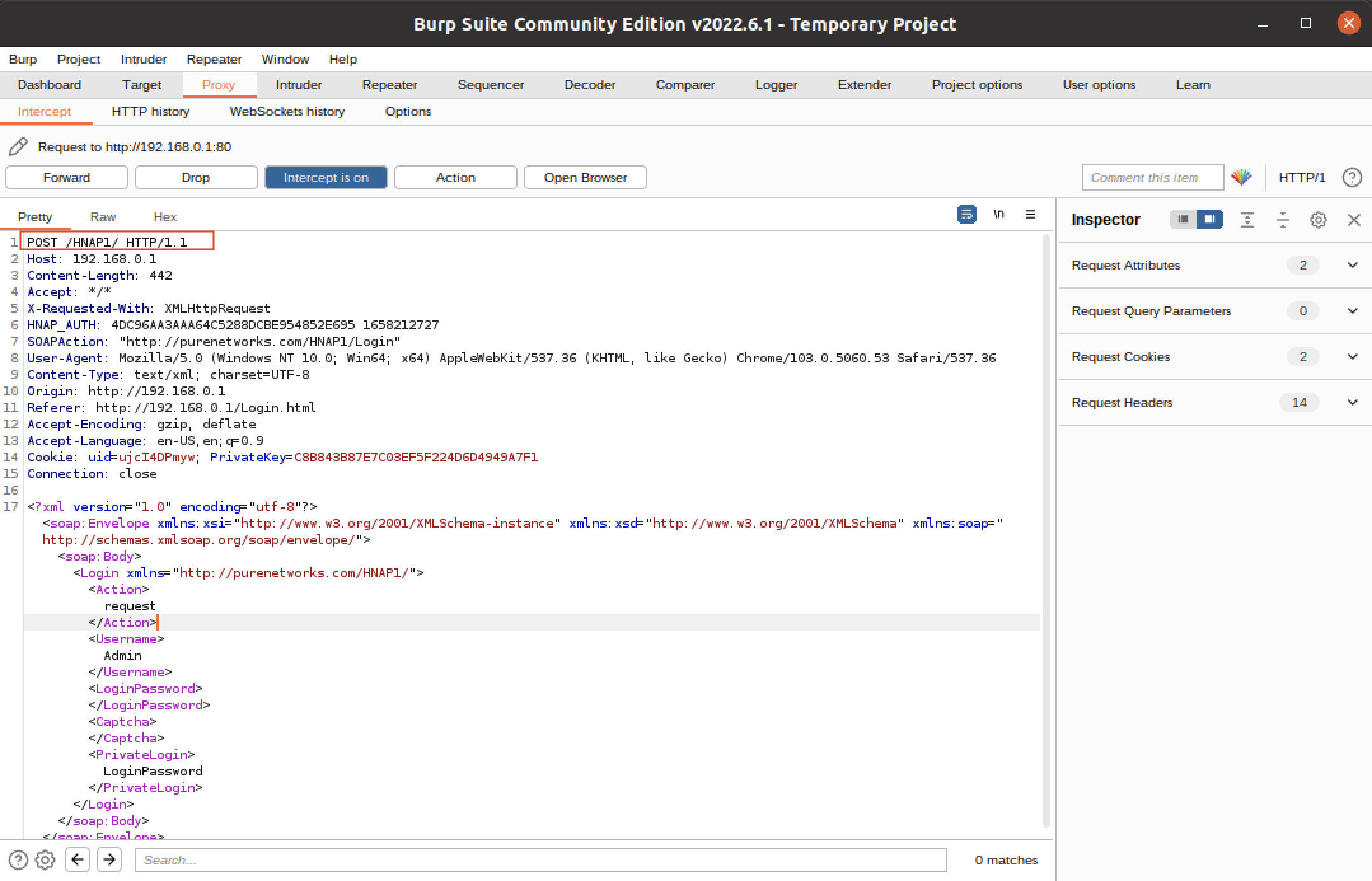Open the Sequencer tab
This screenshot has width=1372, height=881.
coord(491,85)
